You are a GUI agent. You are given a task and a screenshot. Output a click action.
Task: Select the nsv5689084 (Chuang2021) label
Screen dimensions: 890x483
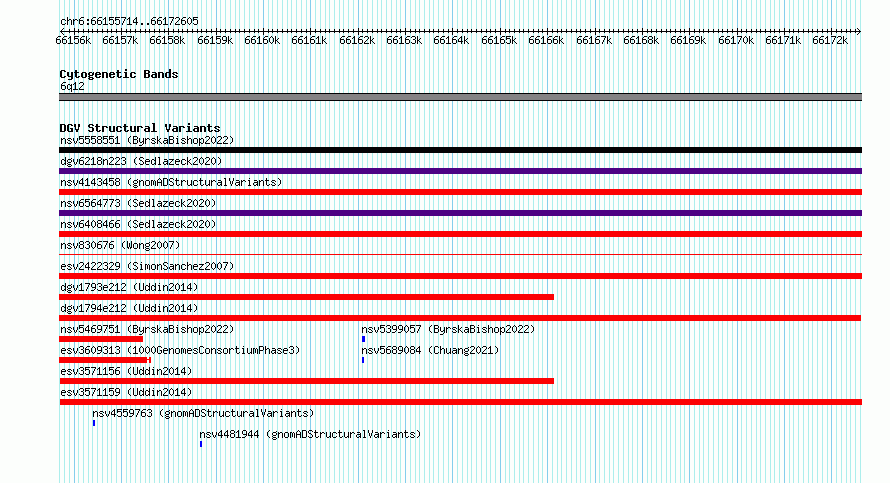point(430,350)
